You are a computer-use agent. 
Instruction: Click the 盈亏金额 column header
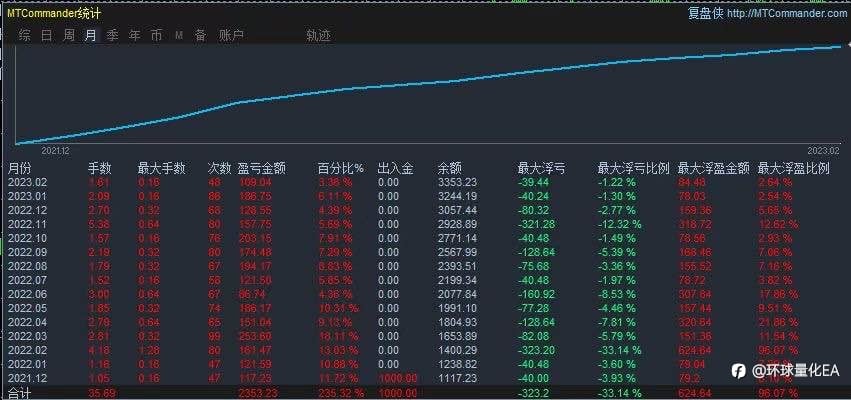(x=262, y=168)
